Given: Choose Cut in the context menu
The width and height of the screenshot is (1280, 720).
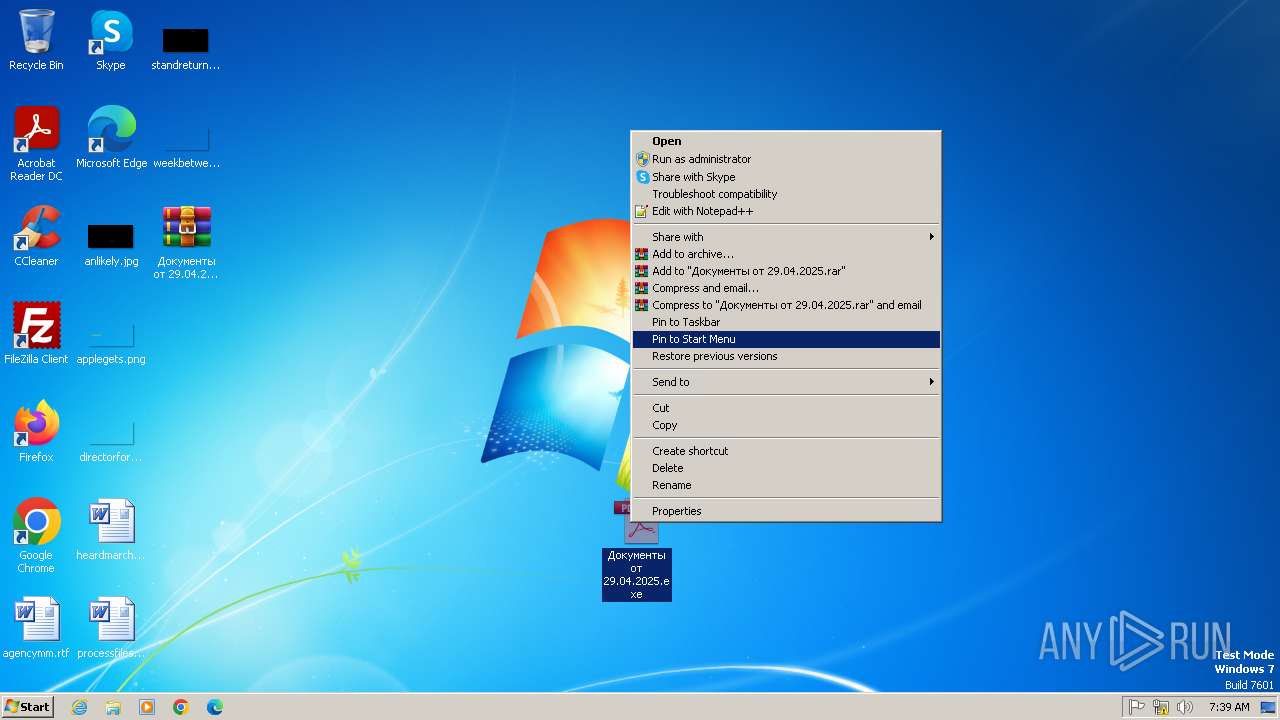Looking at the screenshot, I should click(x=786, y=408).
